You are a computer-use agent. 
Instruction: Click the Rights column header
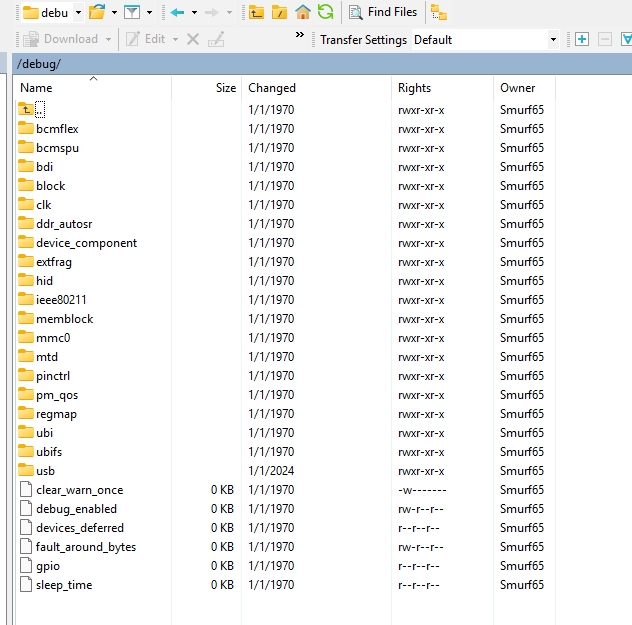(x=414, y=88)
